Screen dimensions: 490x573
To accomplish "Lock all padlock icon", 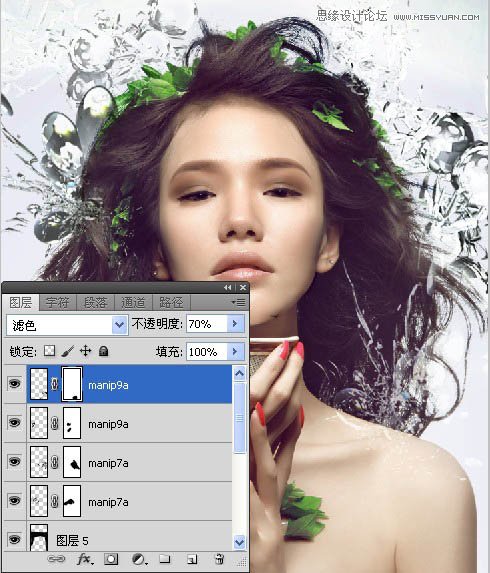I will 103,351.
